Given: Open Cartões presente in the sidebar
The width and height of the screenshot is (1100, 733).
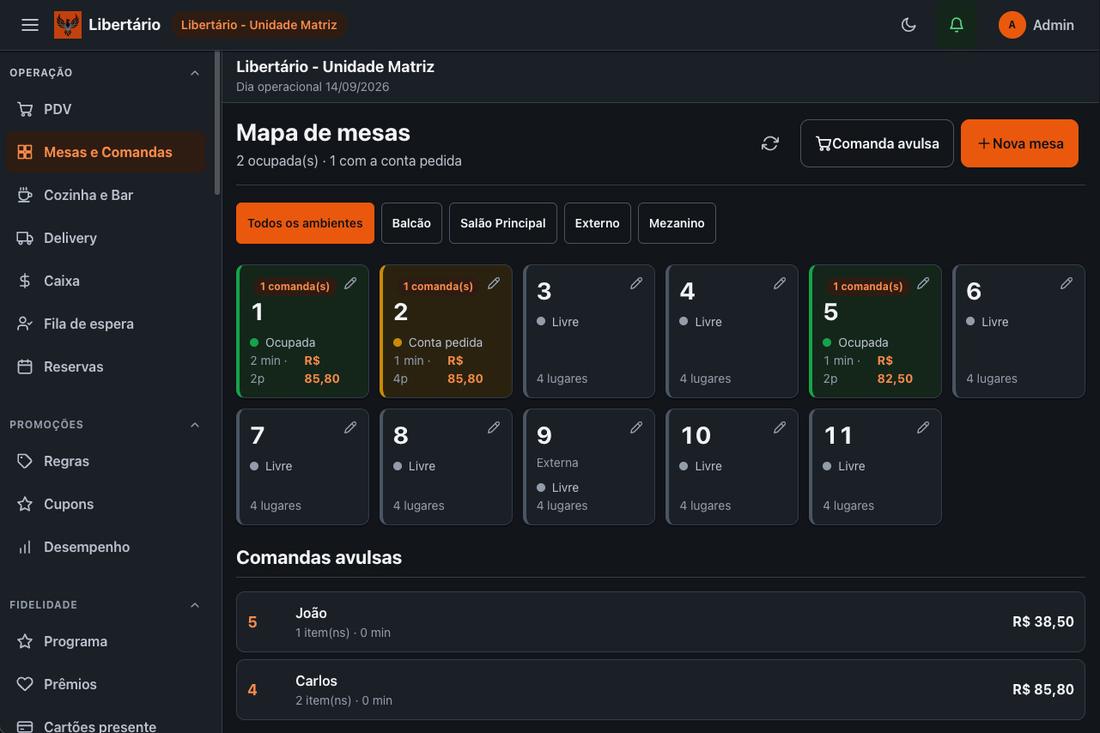Looking at the screenshot, I should (x=105, y=724).
